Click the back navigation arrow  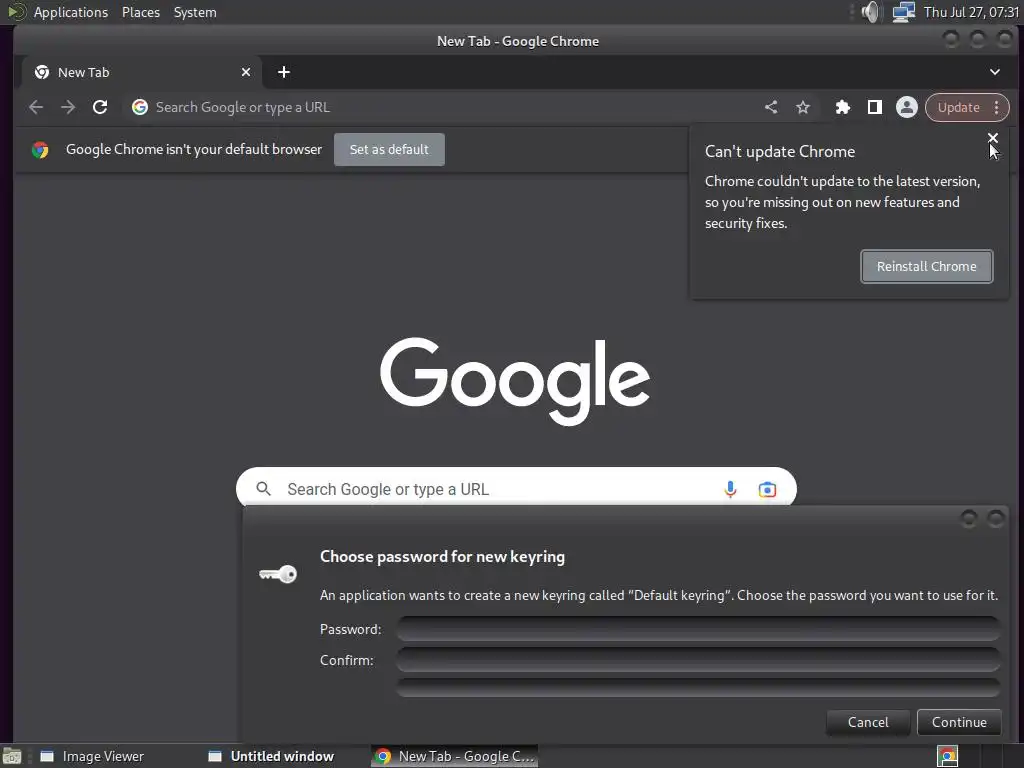coord(36,107)
